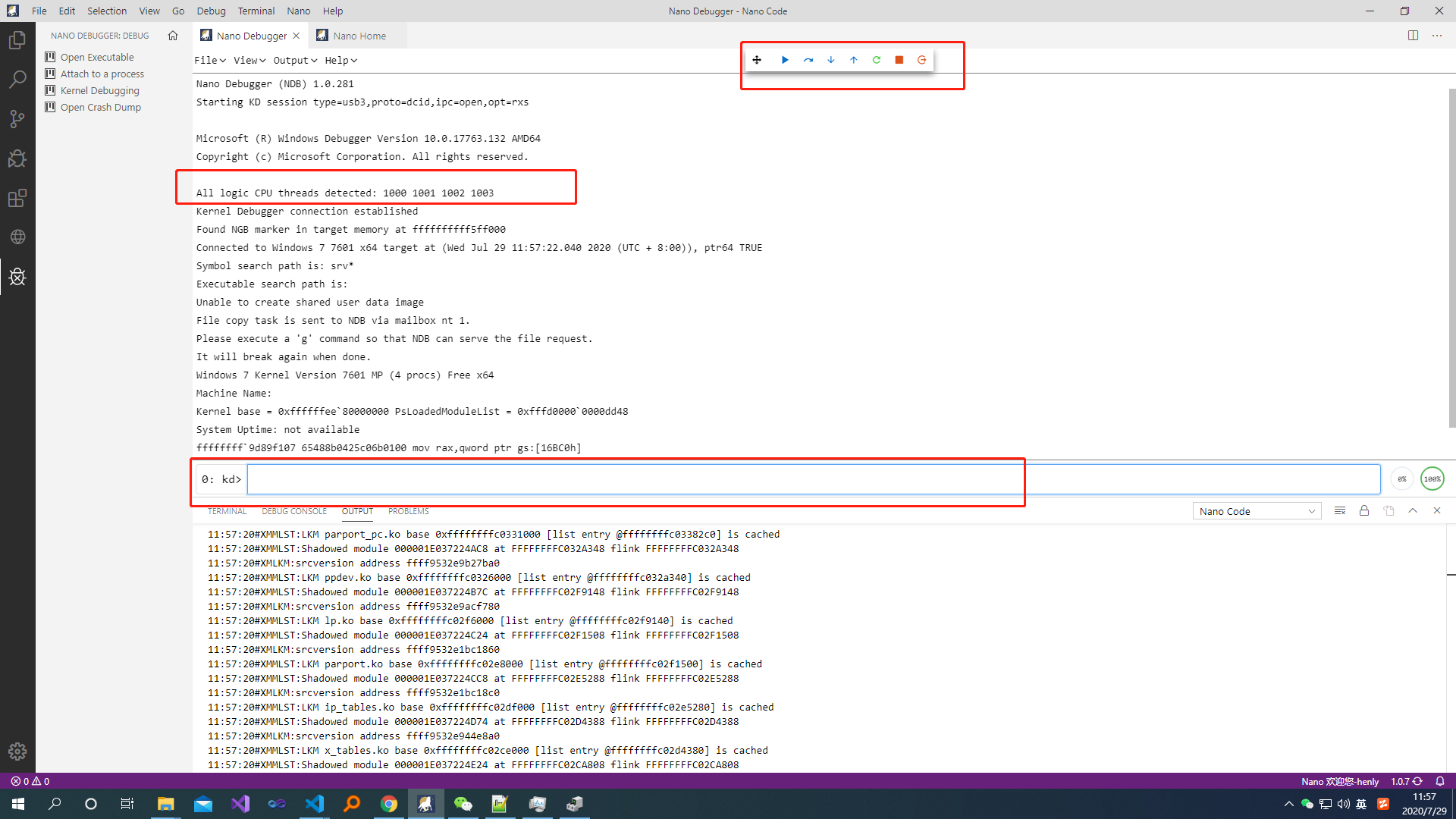Click the Open Log File icon
The height and width of the screenshot is (819, 1456).
tap(1389, 511)
